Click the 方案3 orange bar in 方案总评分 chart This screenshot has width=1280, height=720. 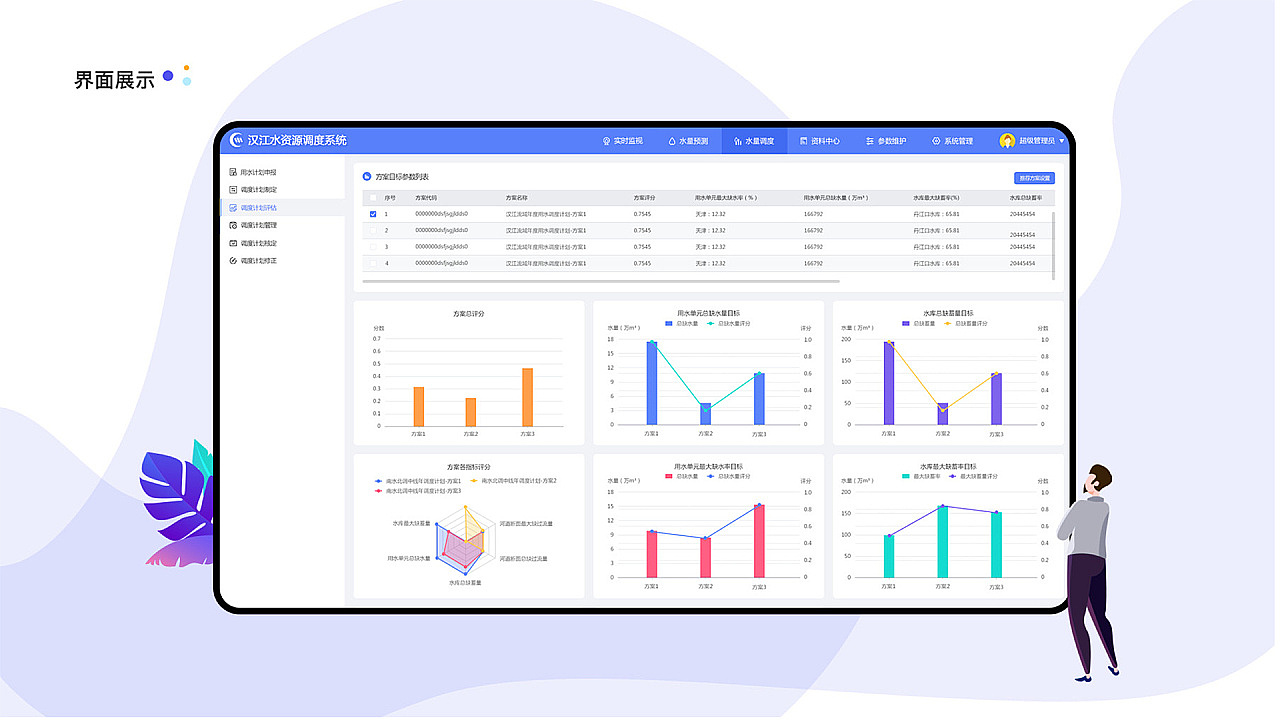click(x=527, y=397)
